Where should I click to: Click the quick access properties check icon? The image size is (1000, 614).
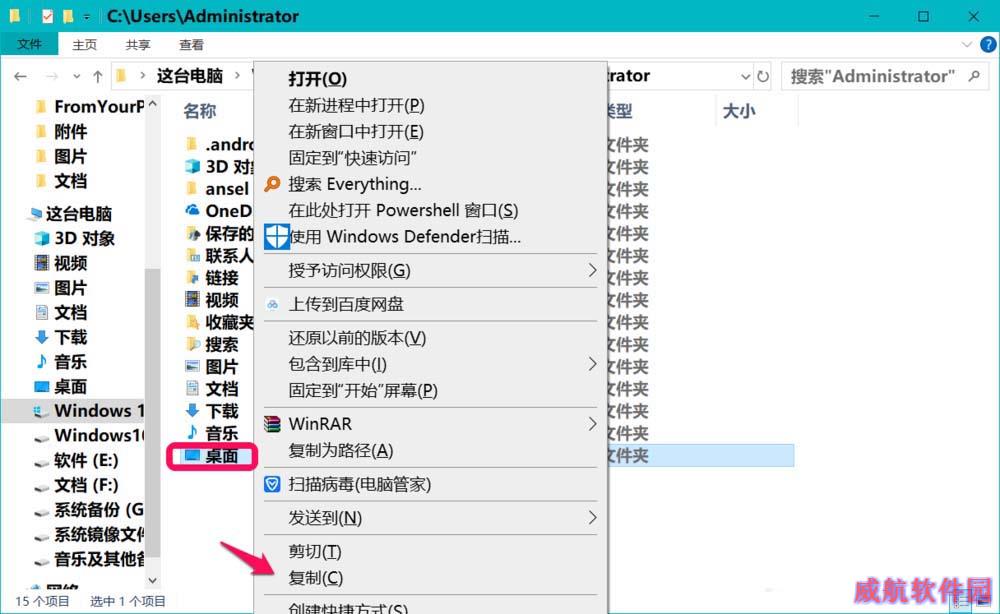point(48,16)
